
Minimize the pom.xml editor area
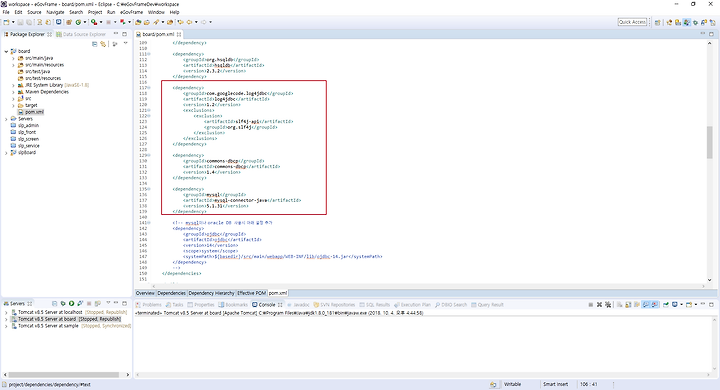pyautogui.click(x=703, y=34)
